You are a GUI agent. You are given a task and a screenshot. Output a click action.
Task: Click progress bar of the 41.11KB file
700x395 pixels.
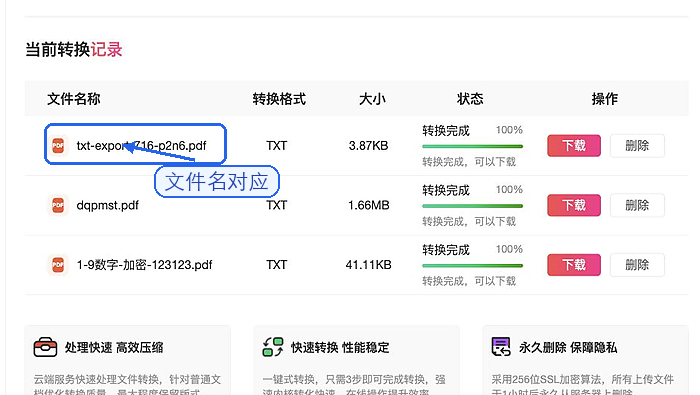(472, 266)
